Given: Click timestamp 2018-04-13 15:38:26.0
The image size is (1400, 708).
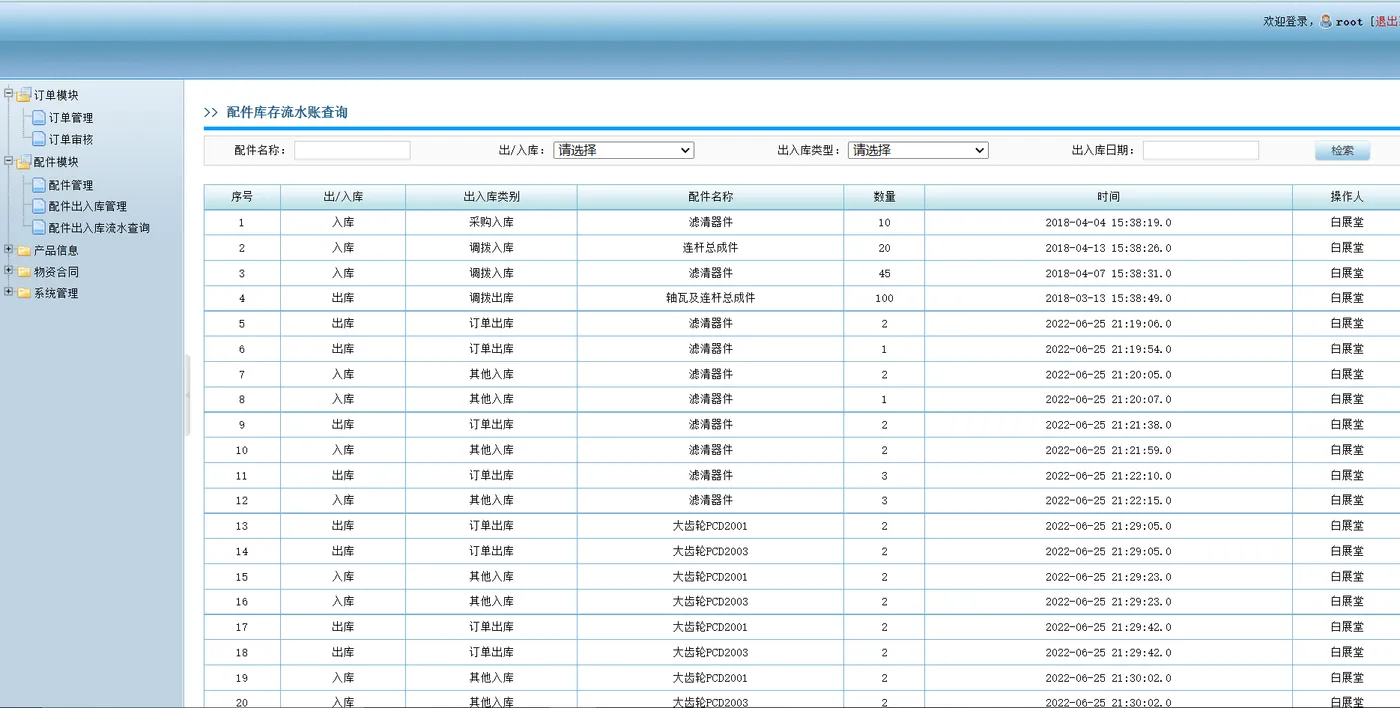Looking at the screenshot, I should [x=1108, y=248].
